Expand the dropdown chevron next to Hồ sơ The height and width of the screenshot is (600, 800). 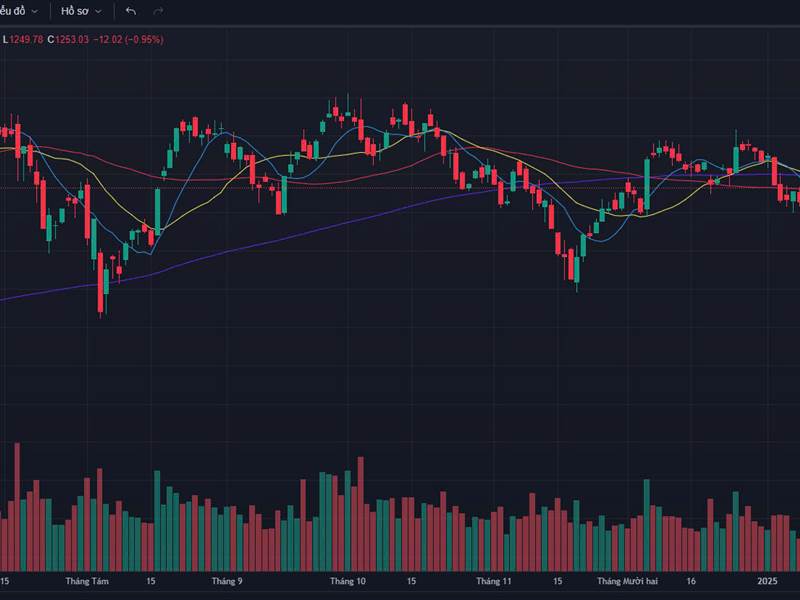(98, 11)
